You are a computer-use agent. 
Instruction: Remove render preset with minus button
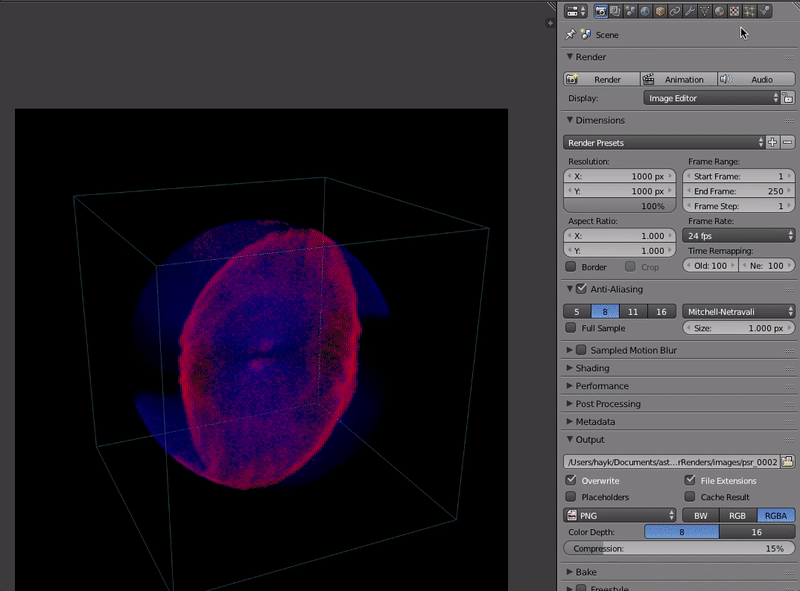coord(787,142)
